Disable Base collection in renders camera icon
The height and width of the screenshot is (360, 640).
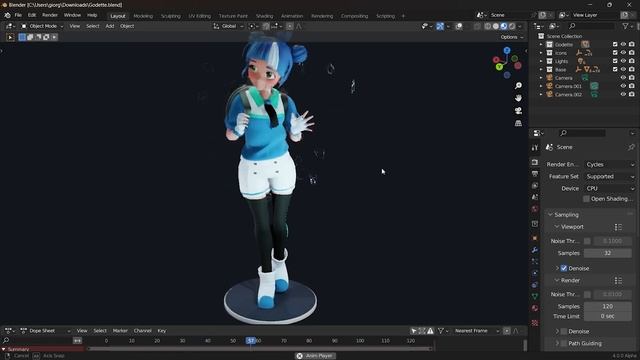[632, 69]
